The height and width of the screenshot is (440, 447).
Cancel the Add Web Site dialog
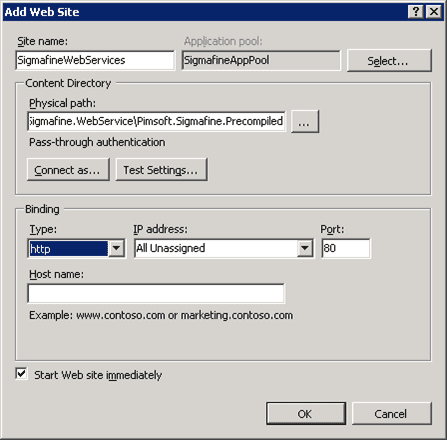point(391,414)
